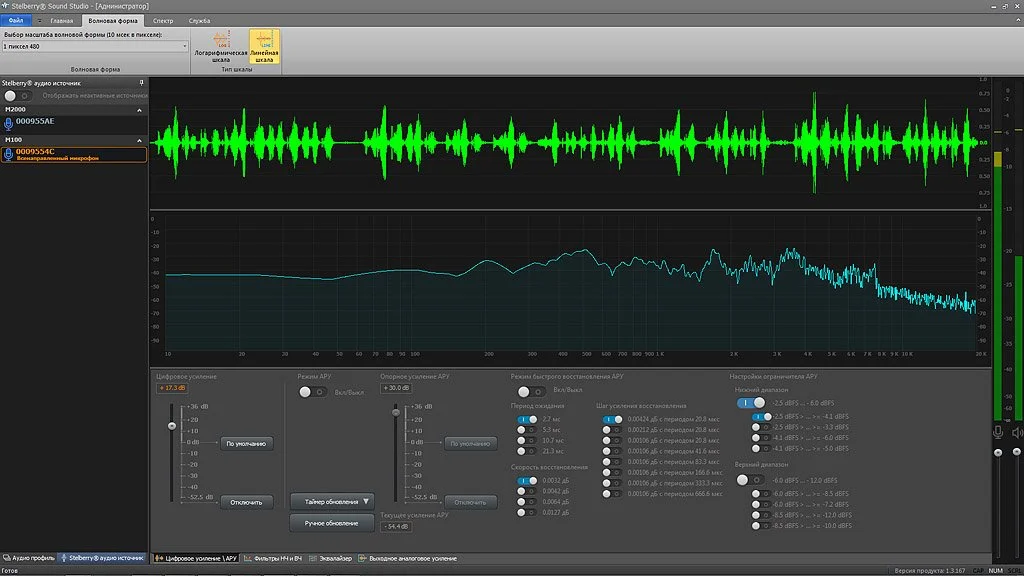The width and height of the screenshot is (1024, 576).
Task: Click the +30.0 dB reference gain field
Action: [x=396, y=388]
